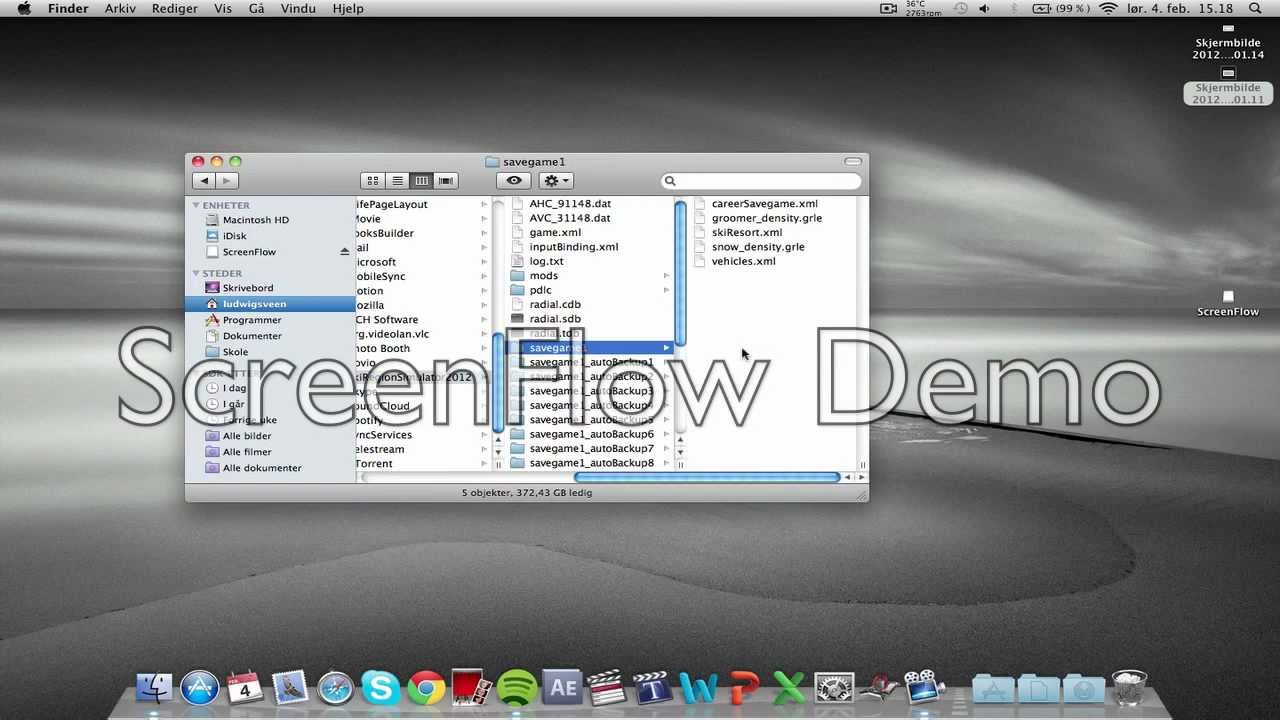Select vehicles.xml file
The height and width of the screenshot is (720, 1280).
point(743,261)
